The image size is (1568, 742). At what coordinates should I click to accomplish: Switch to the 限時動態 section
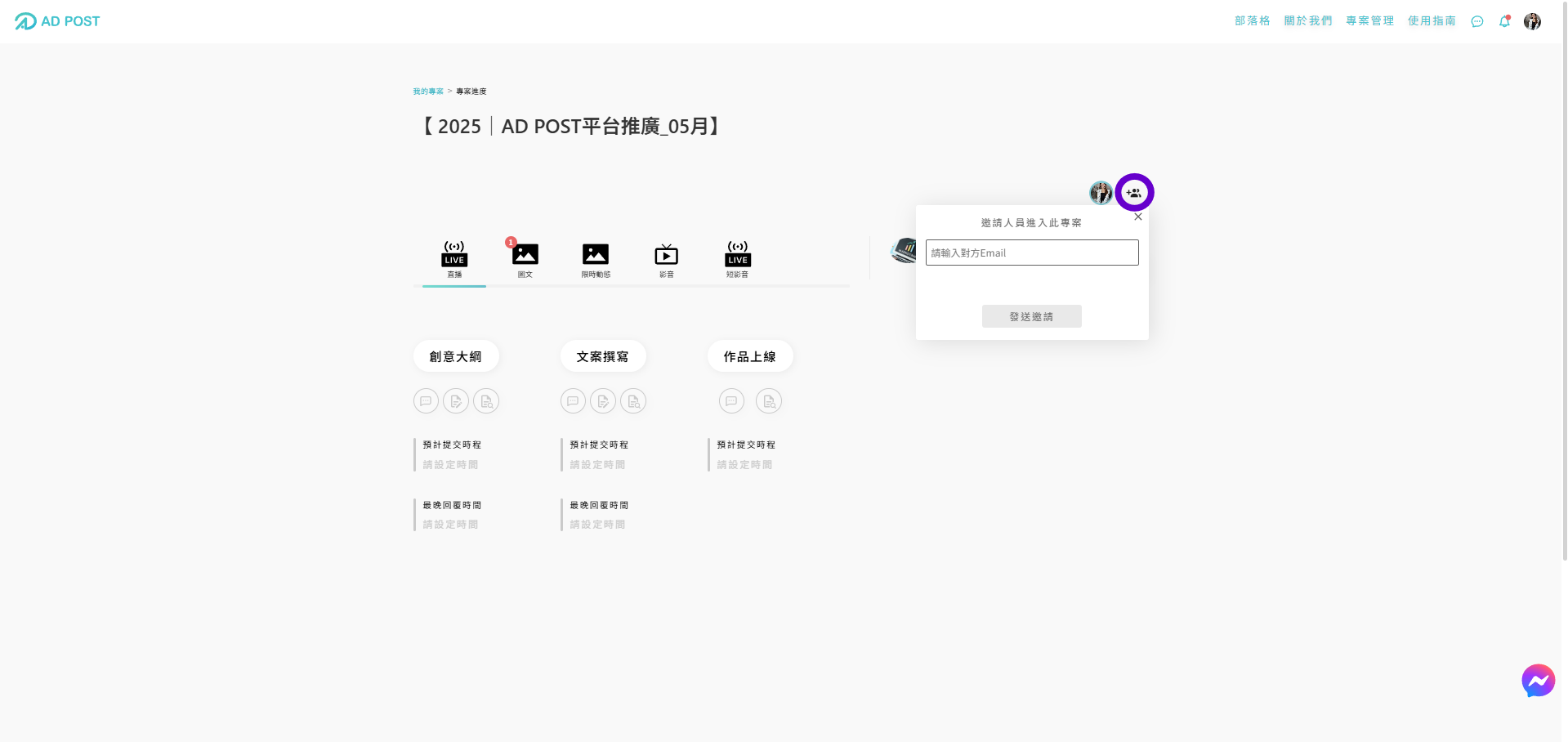coord(596,256)
